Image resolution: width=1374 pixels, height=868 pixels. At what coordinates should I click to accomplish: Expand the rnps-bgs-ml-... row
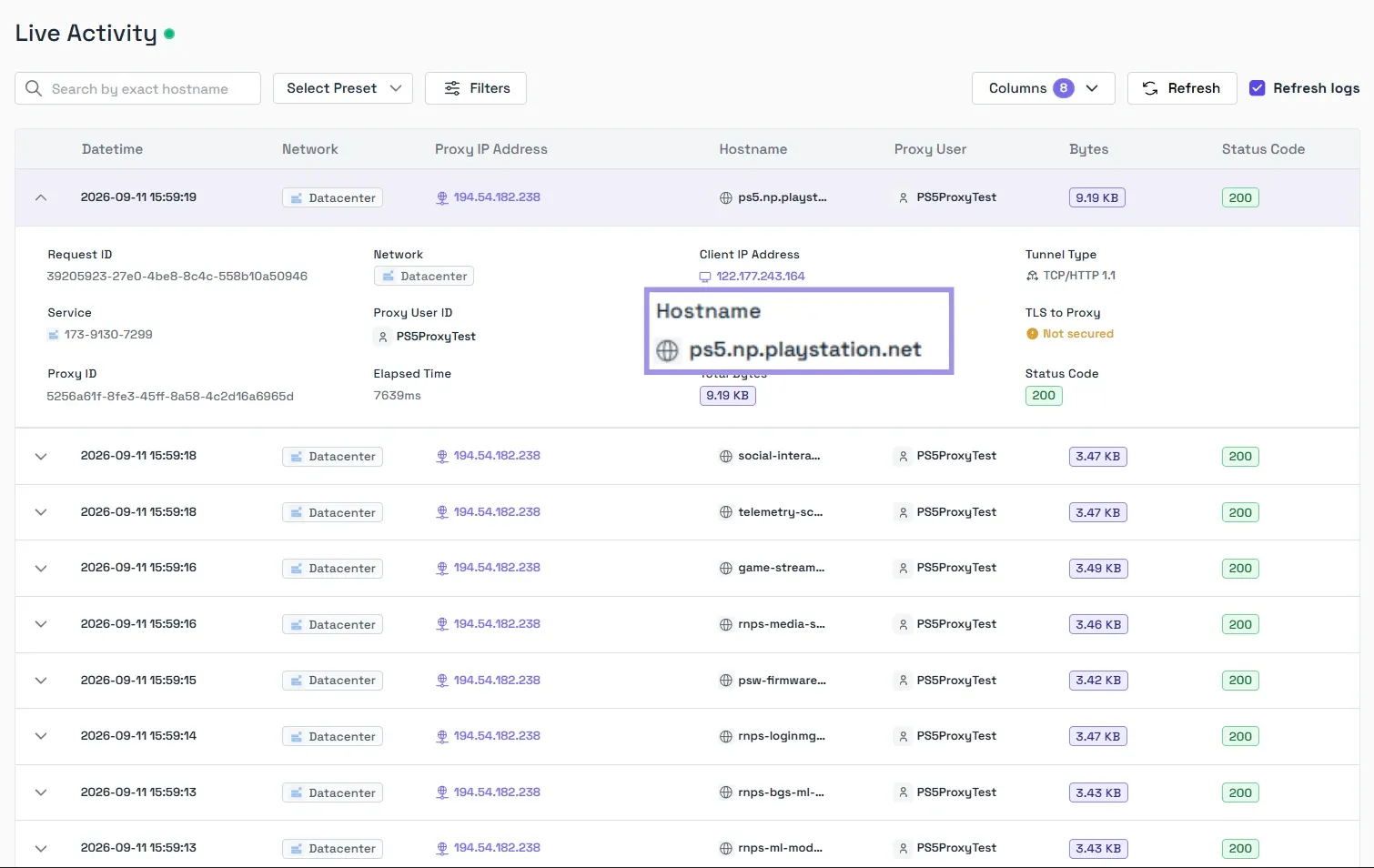tap(41, 792)
